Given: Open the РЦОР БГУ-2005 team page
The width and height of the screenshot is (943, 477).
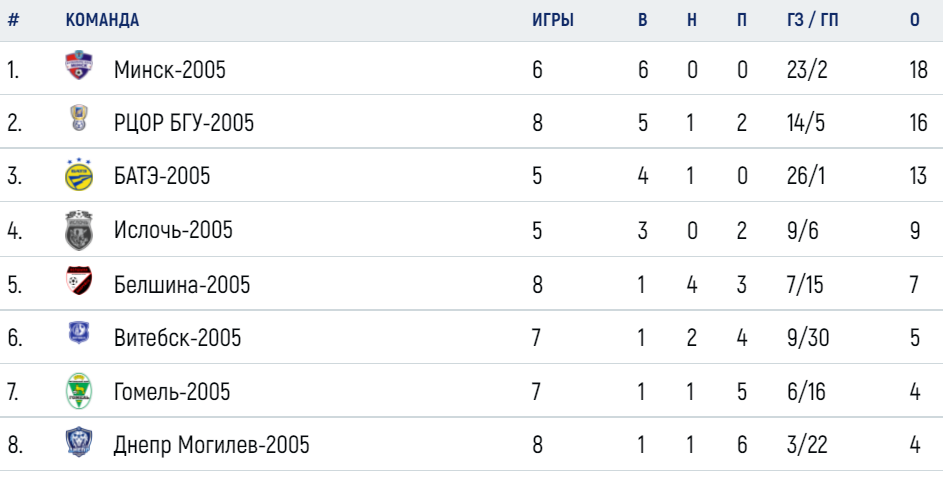Looking at the screenshot, I should 184,123.
